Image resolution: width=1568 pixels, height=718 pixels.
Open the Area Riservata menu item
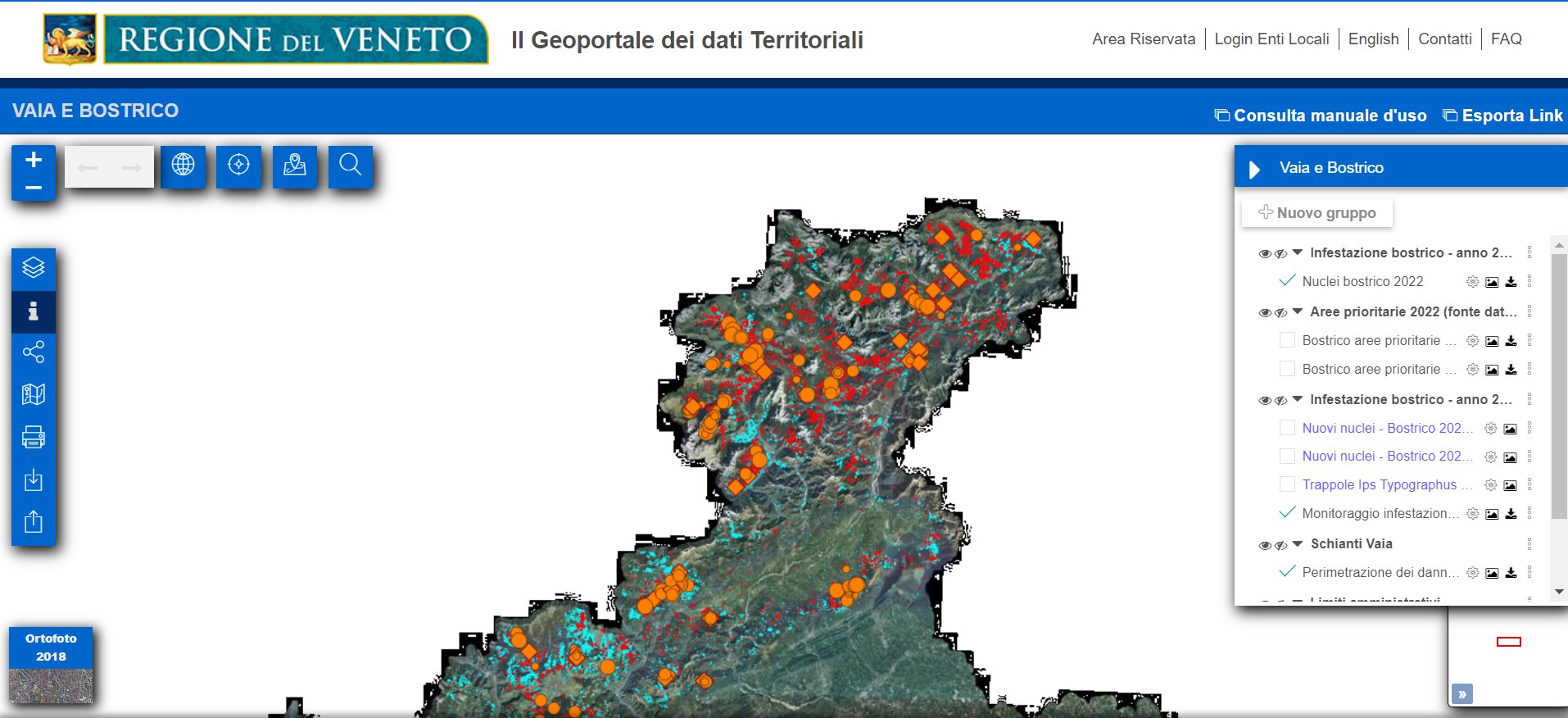click(1143, 39)
